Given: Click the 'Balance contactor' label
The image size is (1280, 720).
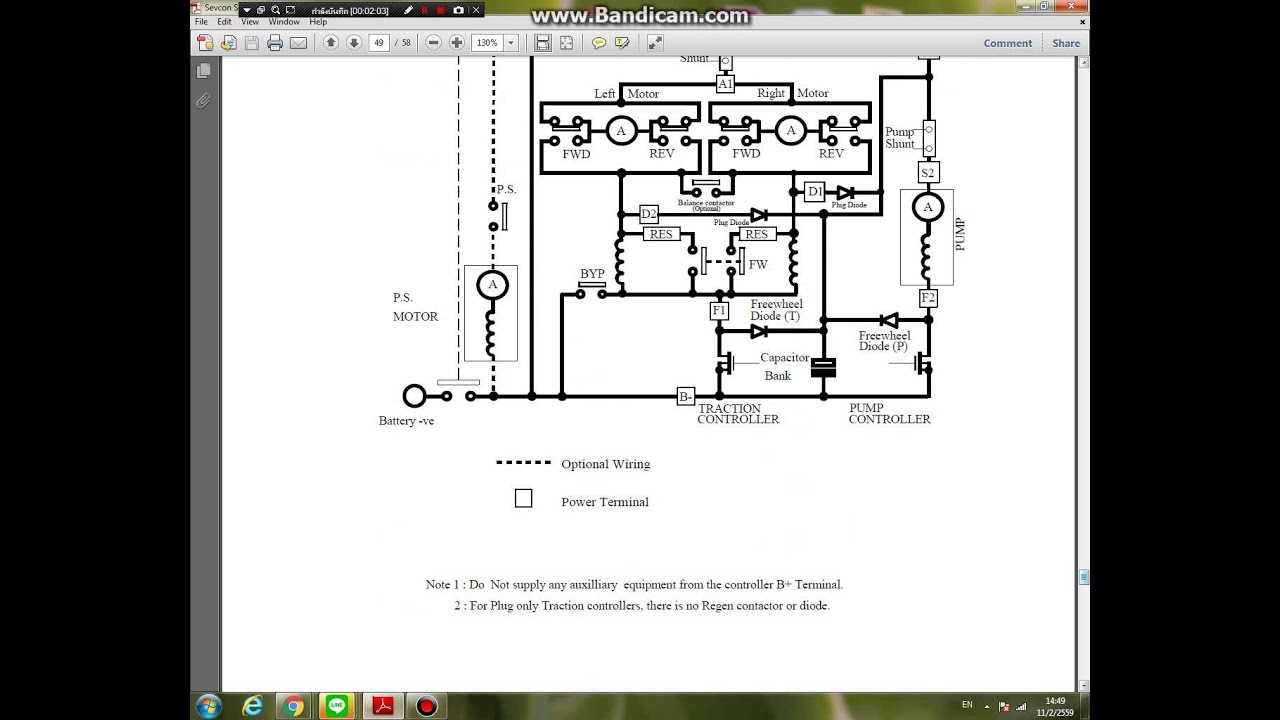Looking at the screenshot, I should pos(706,203).
